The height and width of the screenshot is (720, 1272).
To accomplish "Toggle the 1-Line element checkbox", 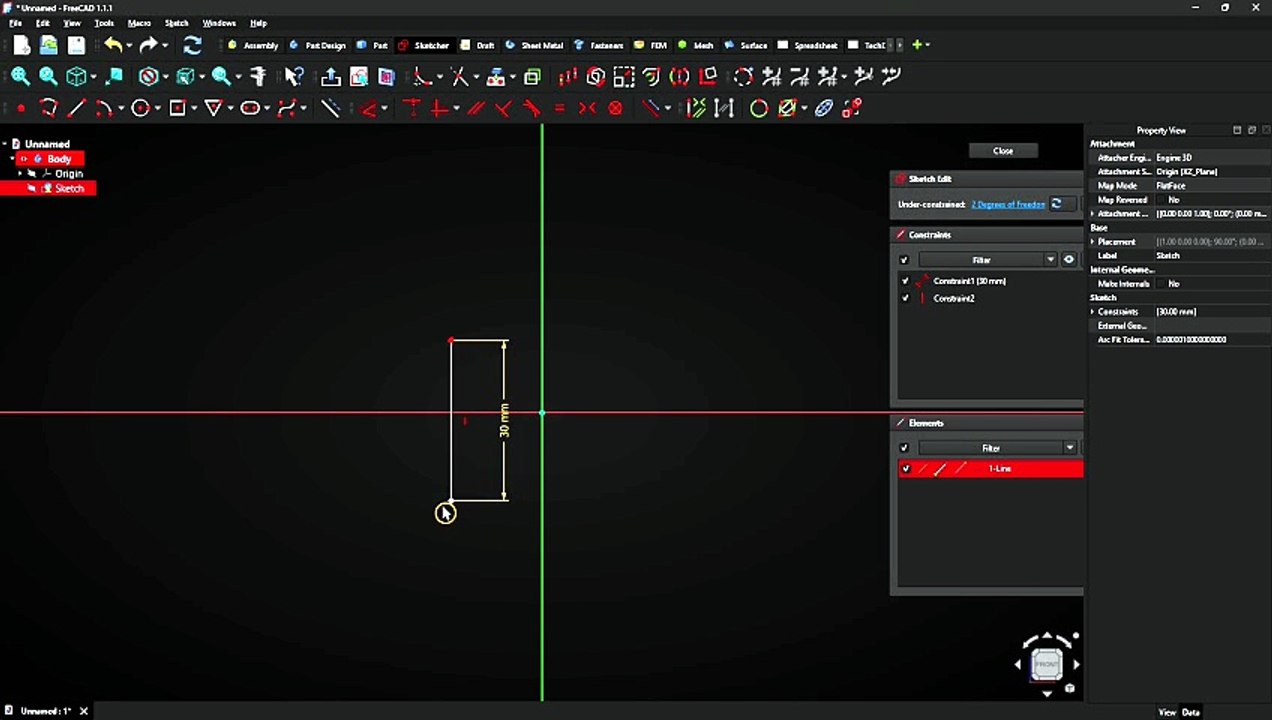I will [x=905, y=468].
